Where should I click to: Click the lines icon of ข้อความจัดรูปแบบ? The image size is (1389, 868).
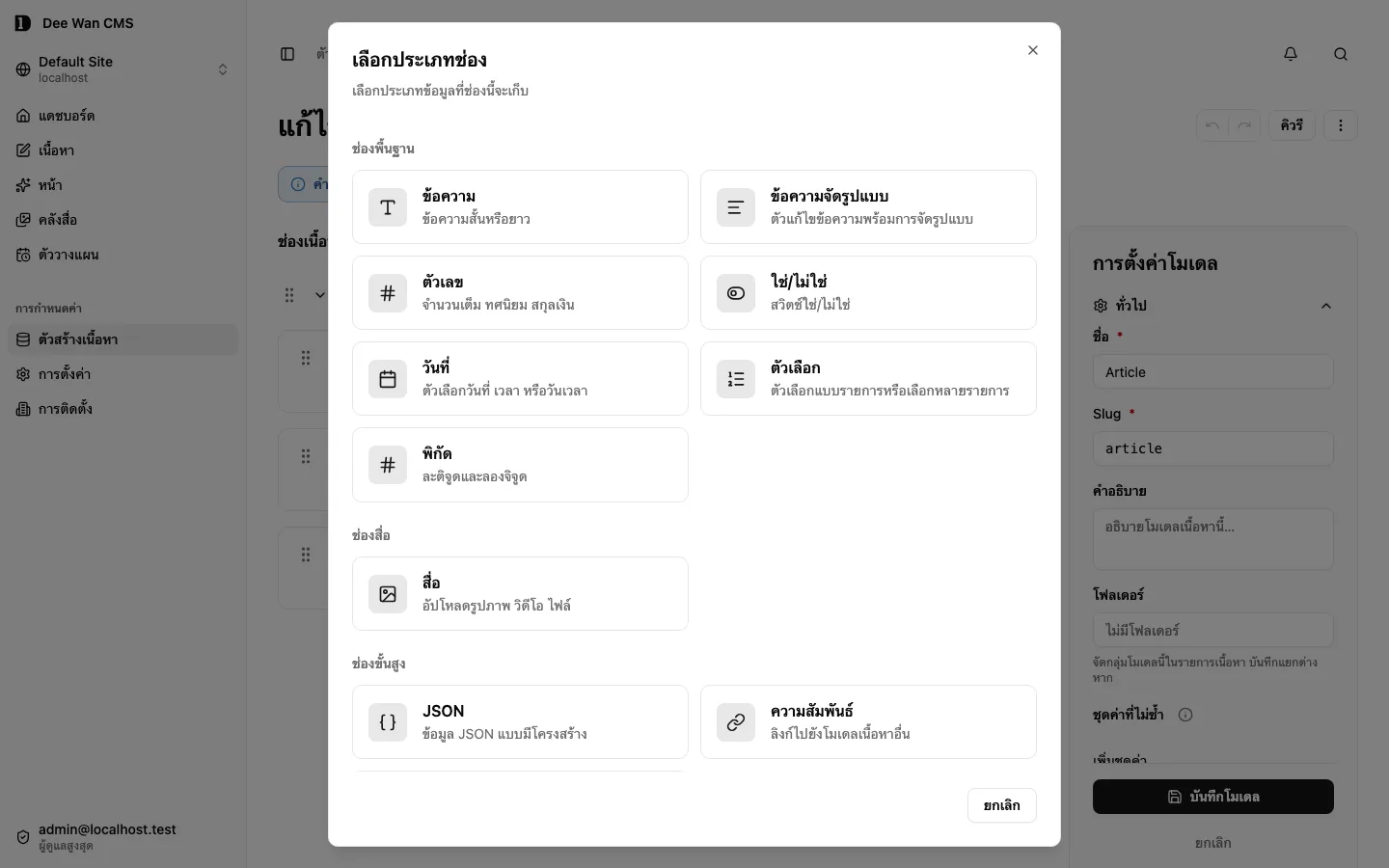pos(736,207)
